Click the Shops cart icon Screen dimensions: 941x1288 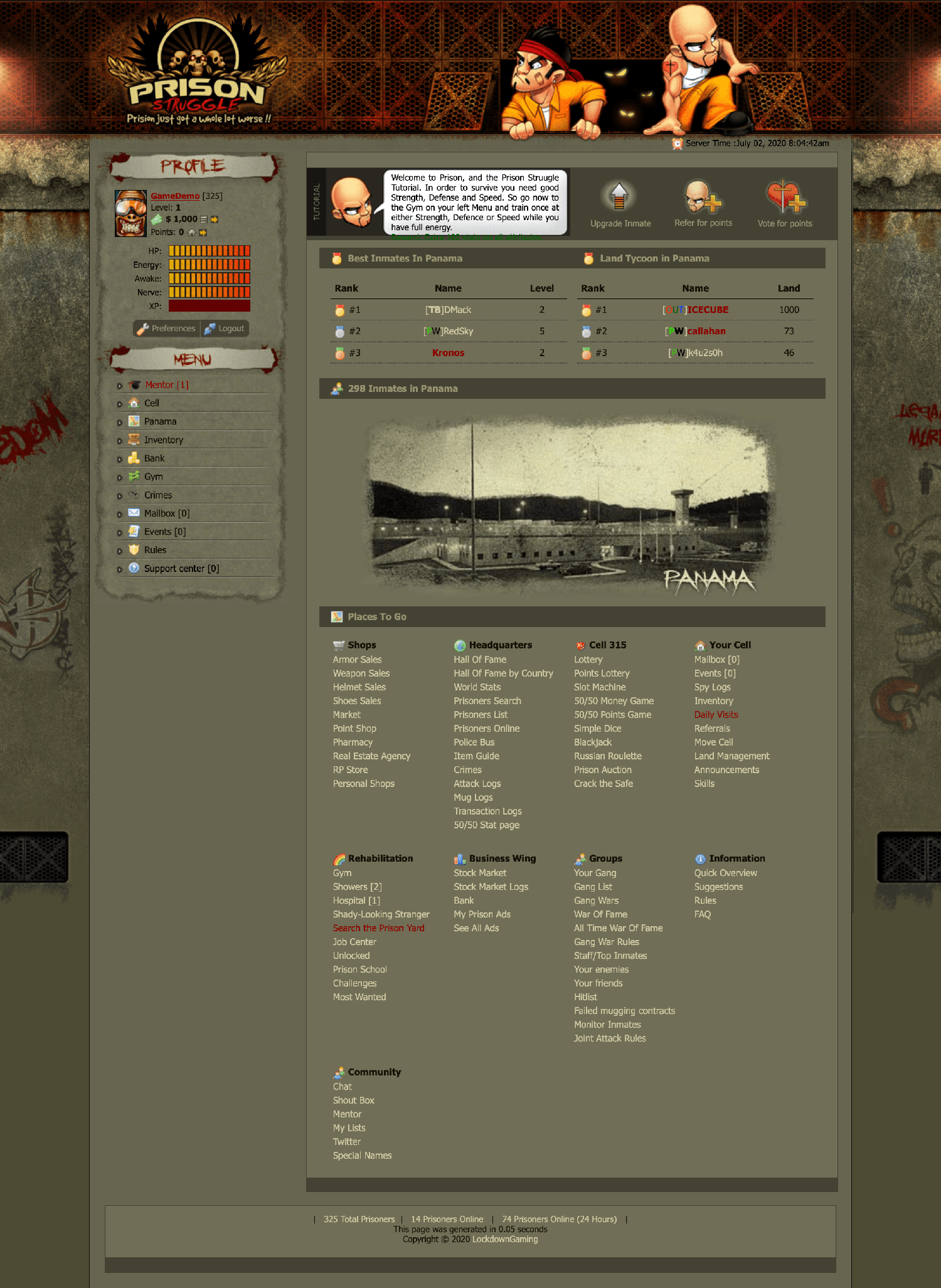pos(339,645)
